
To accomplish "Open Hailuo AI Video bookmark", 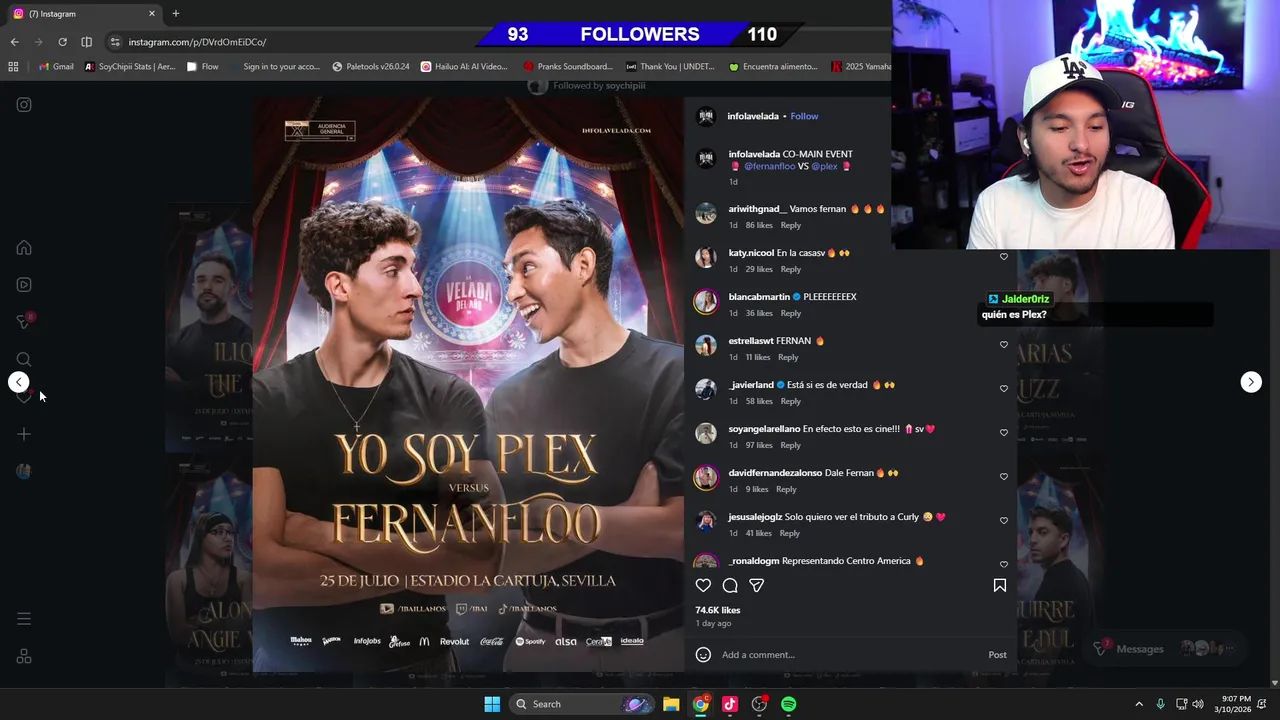I will pos(464,67).
